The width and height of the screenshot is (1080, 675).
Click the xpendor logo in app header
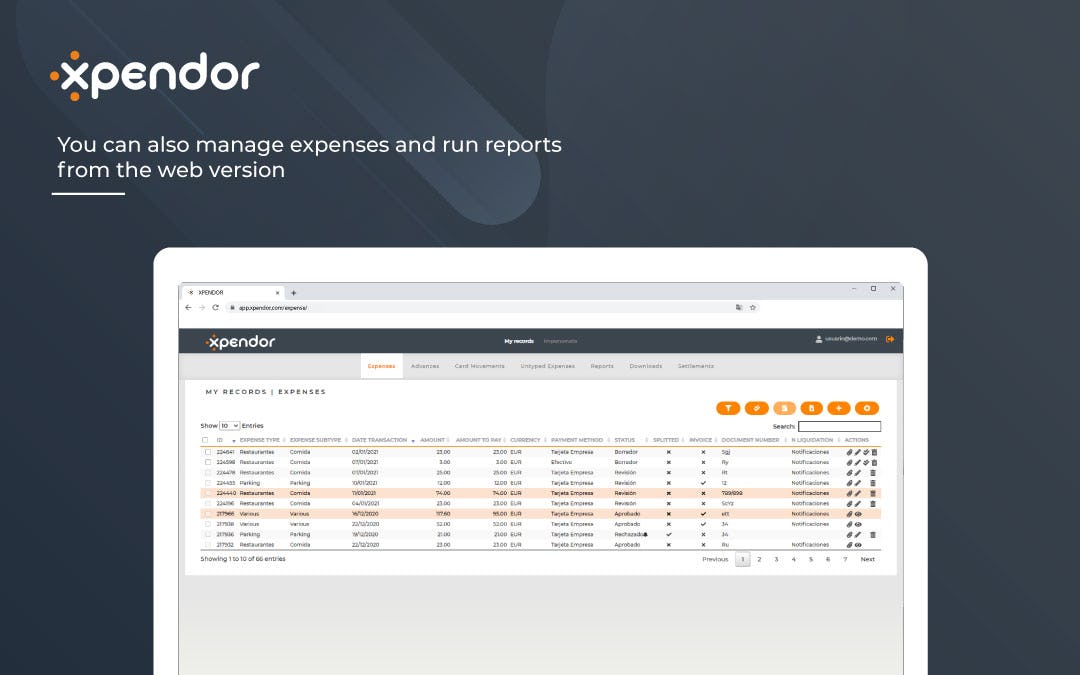coord(240,341)
